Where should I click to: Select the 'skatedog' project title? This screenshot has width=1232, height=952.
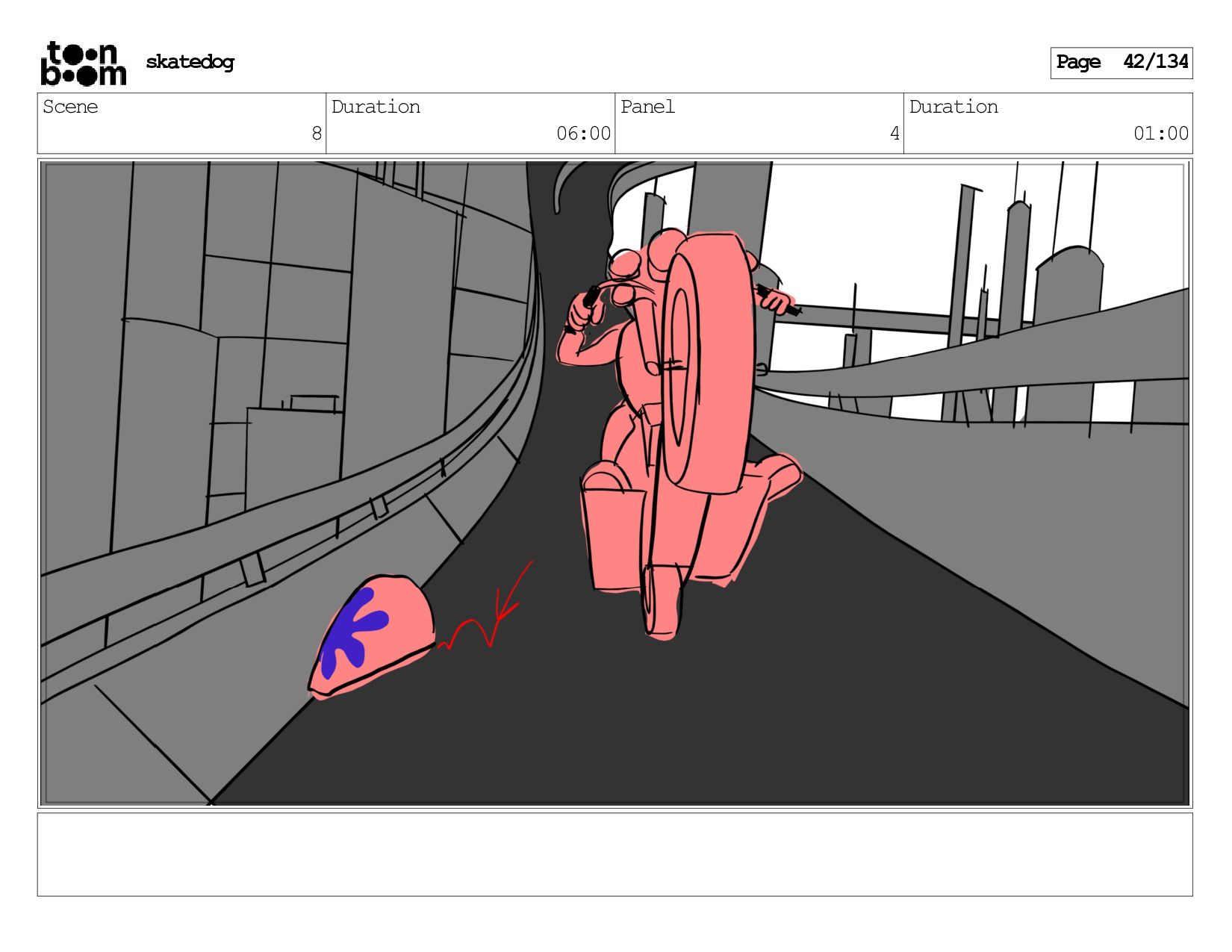click(x=190, y=62)
